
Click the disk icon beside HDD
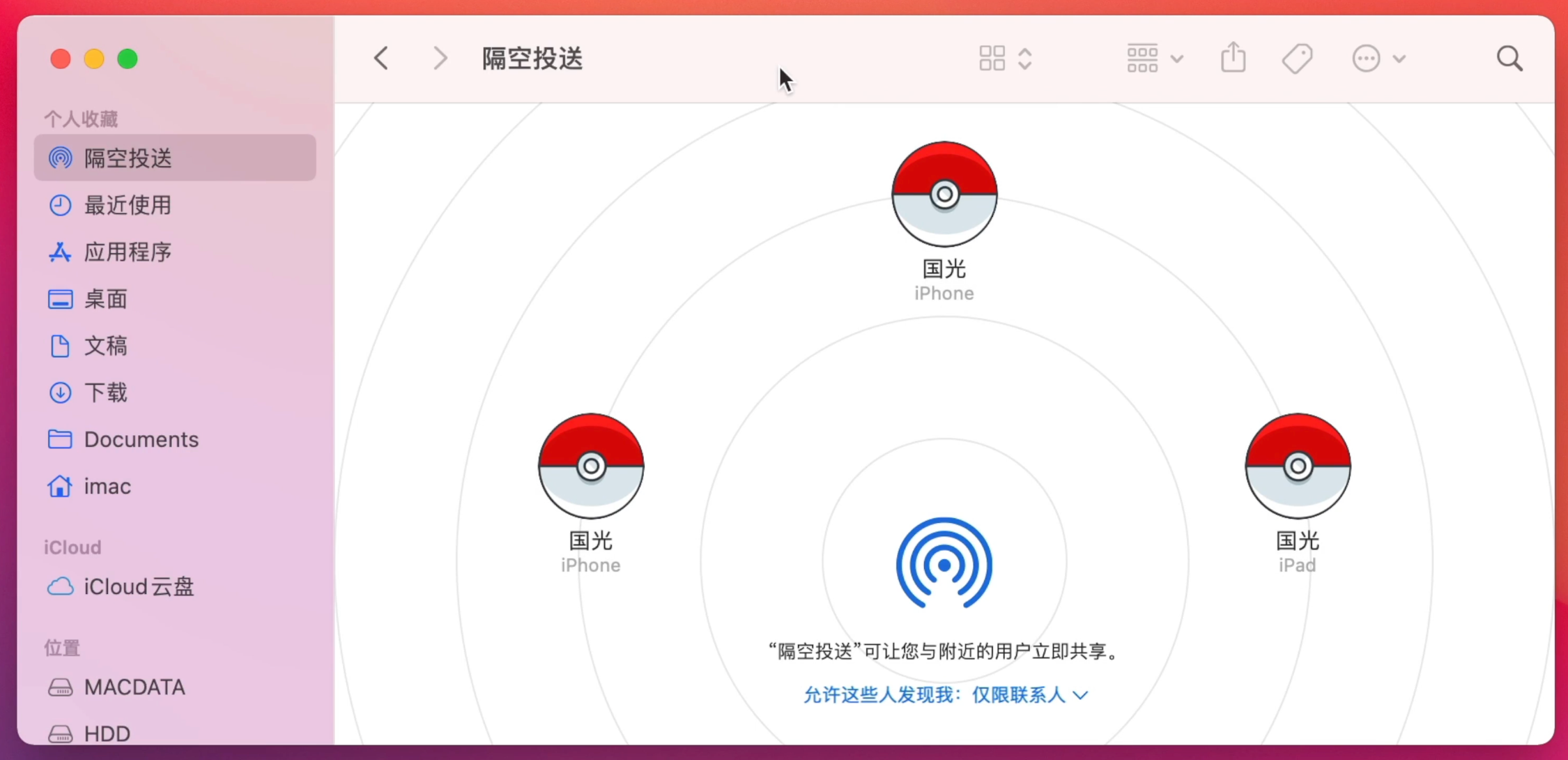(60, 734)
